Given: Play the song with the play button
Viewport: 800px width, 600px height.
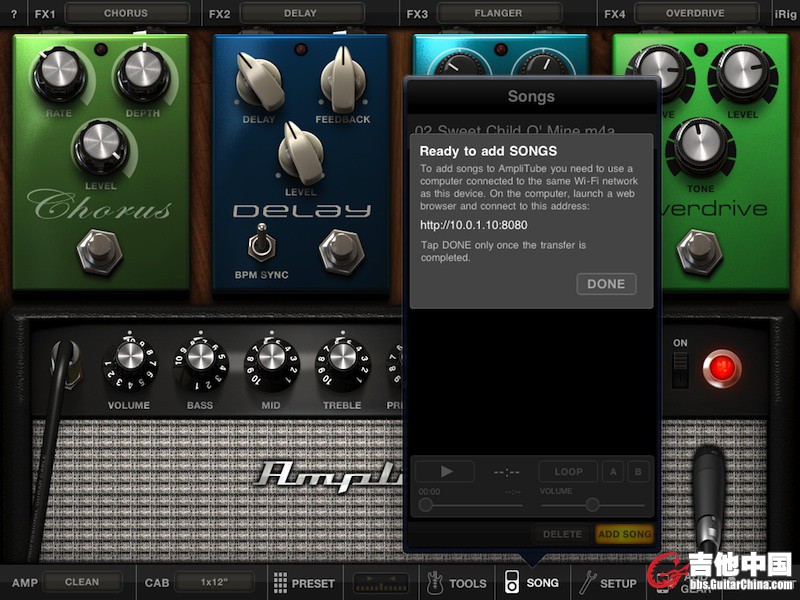Looking at the screenshot, I should coord(445,471).
